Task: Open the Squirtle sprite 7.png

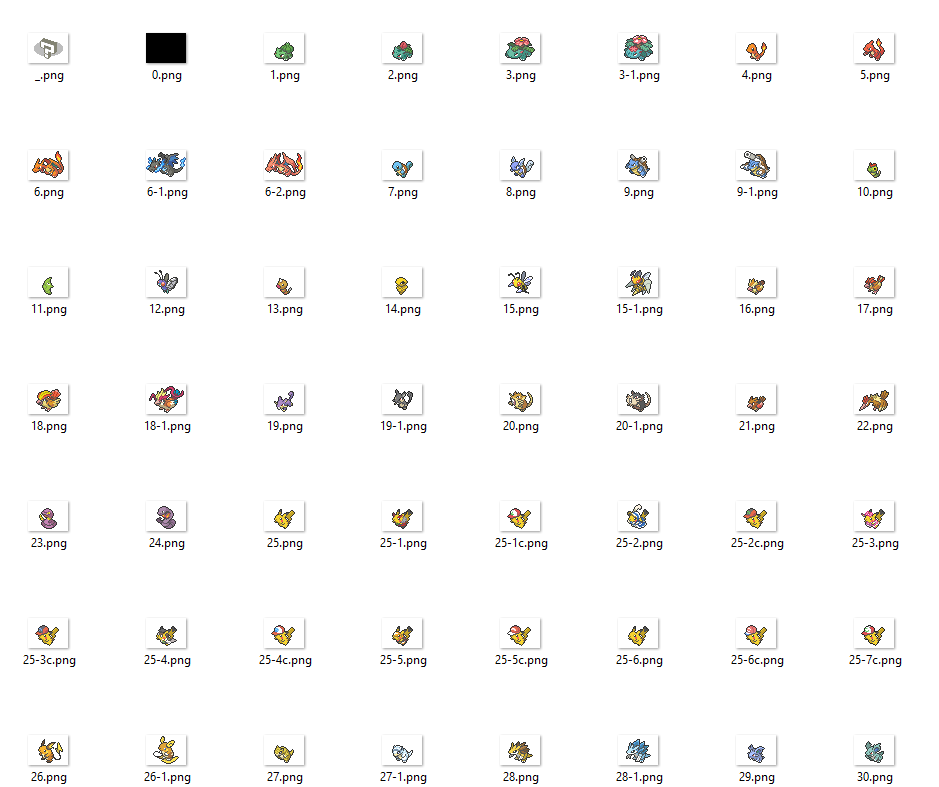Action: coord(402,164)
